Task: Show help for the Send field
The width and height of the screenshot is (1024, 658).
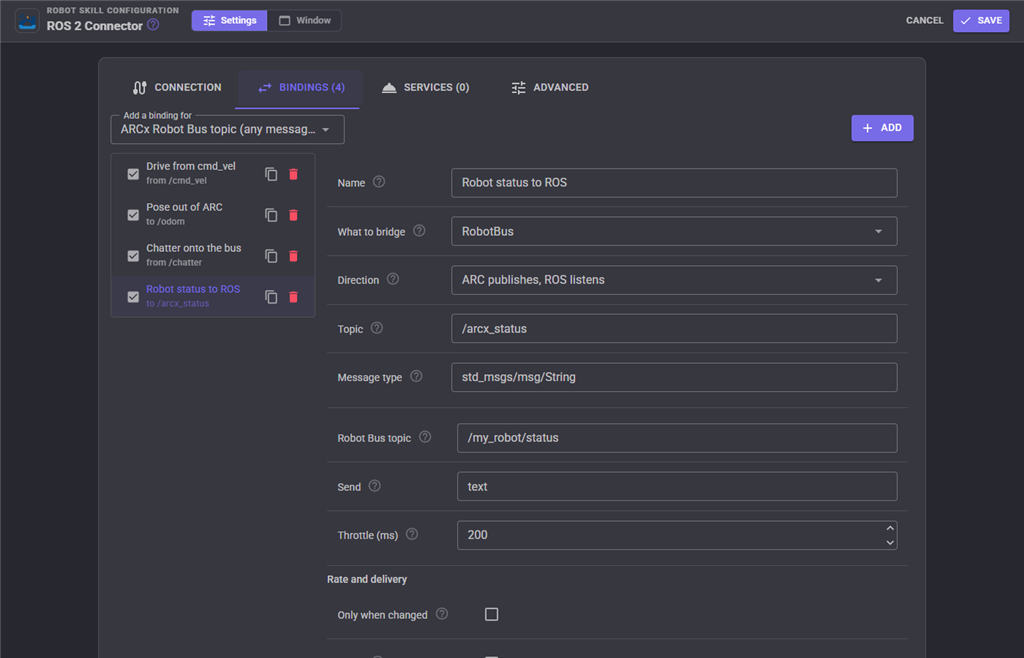Action: (x=374, y=486)
